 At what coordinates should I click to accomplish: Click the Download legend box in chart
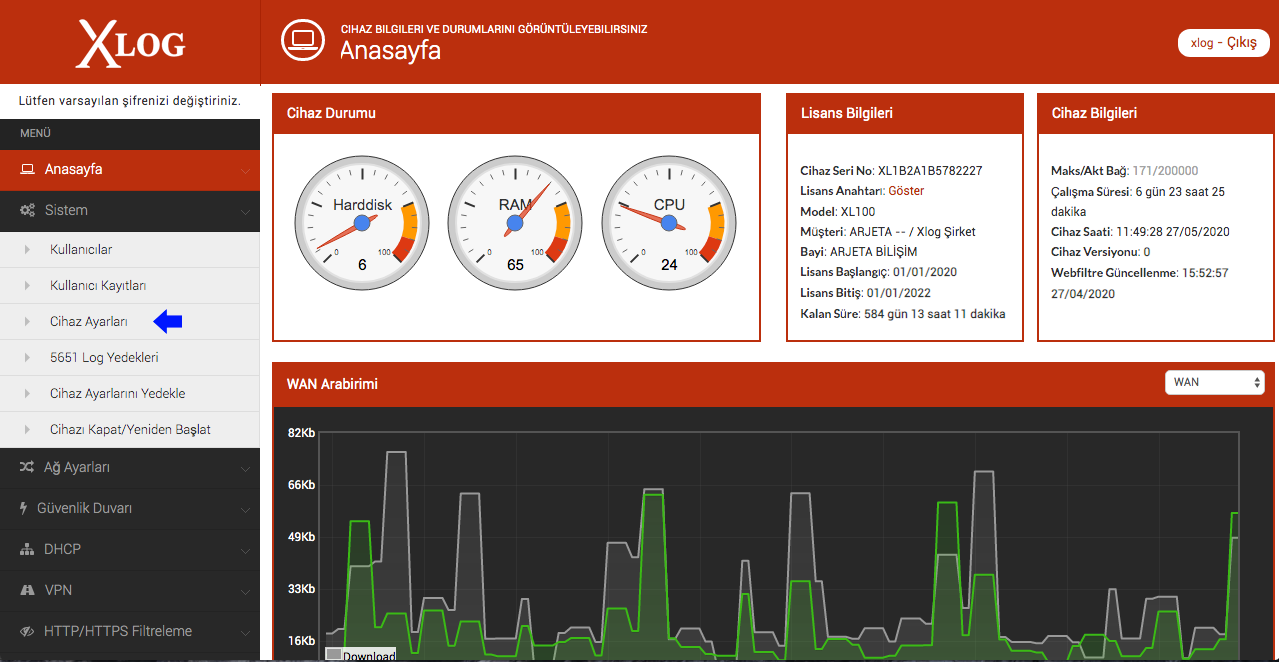pyautogui.click(x=334, y=655)
